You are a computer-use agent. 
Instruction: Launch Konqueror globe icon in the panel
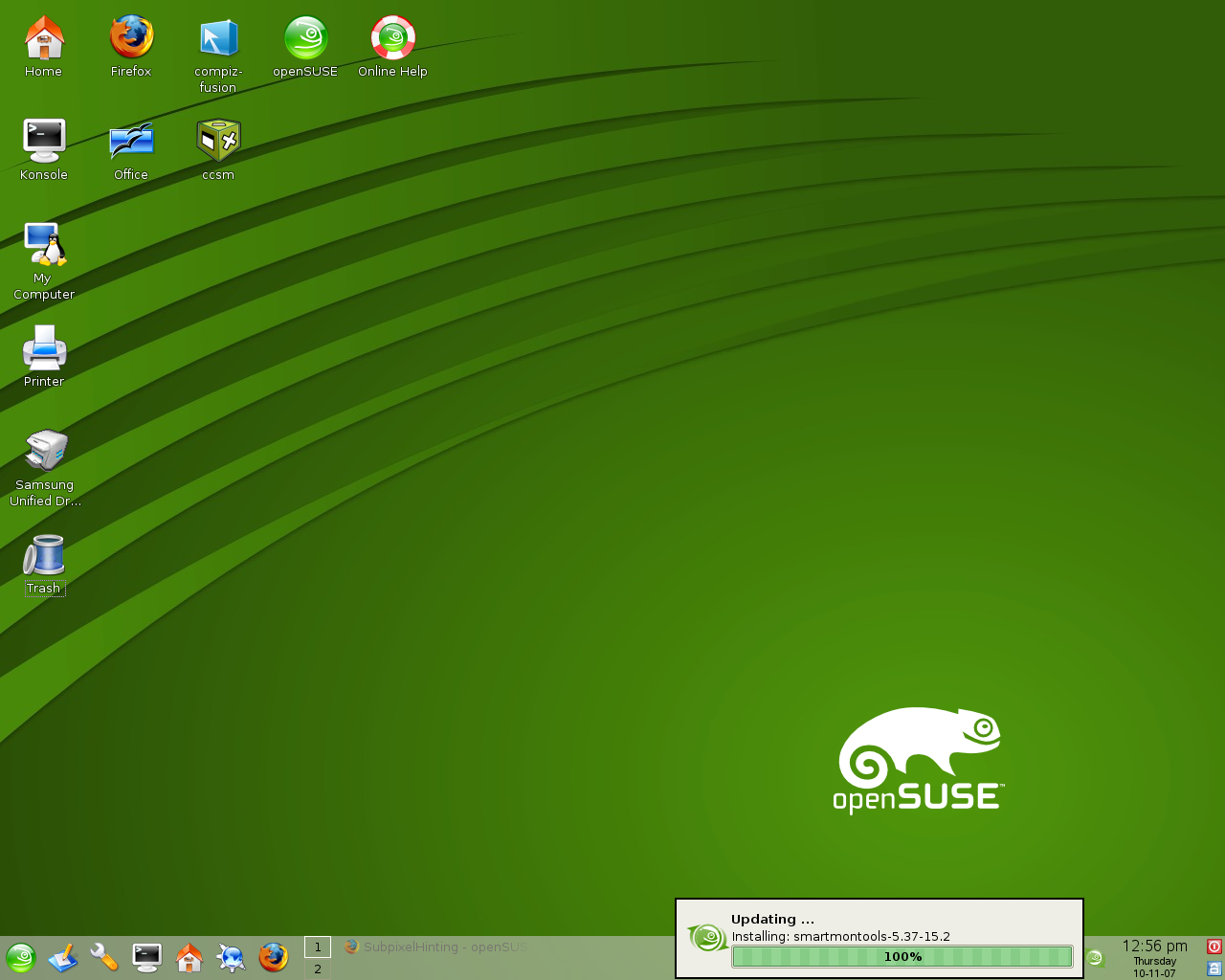pos(231,958)
